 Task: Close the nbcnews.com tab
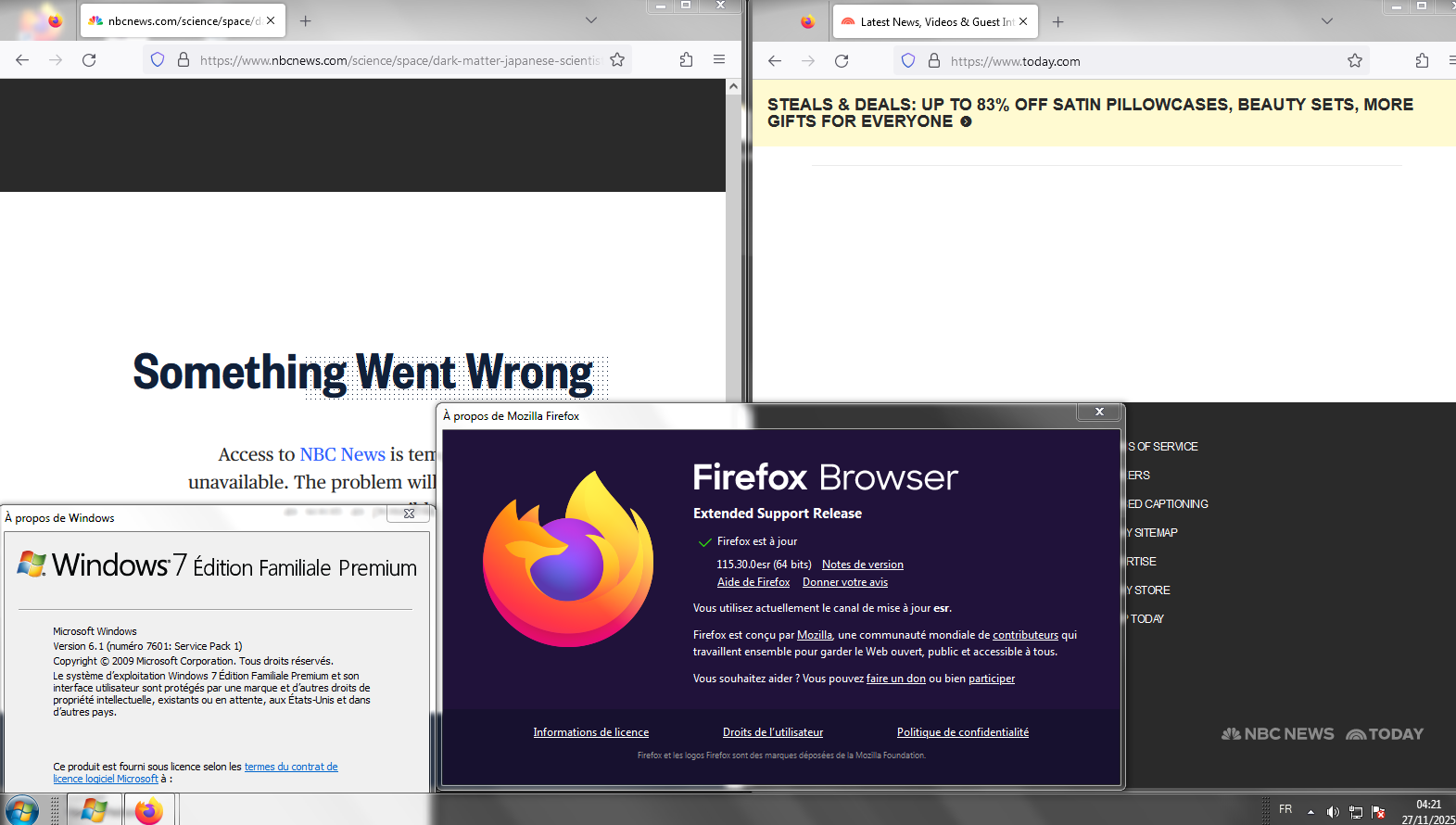point(271,20)
